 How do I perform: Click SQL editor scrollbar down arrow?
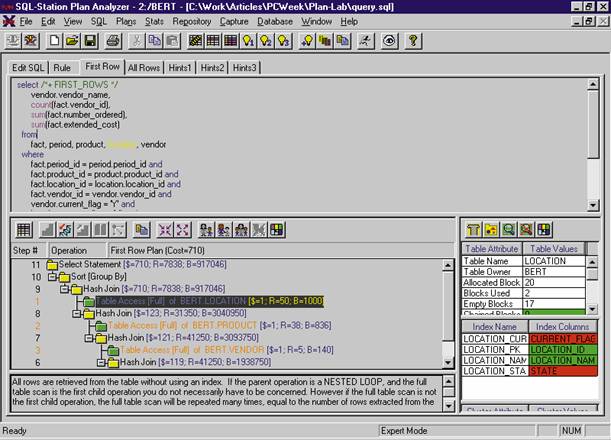[x=593, y=205]
